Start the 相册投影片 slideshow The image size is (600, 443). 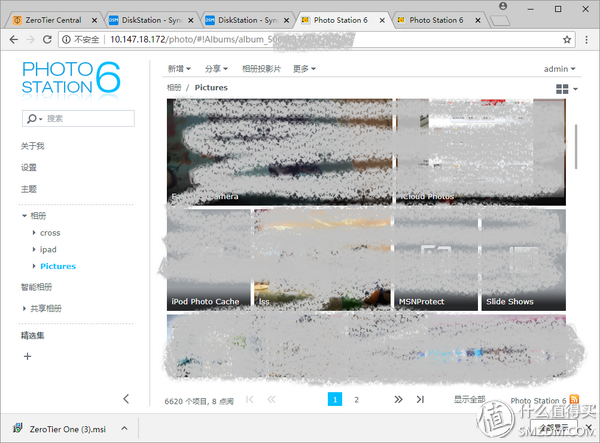pyautogui.click(x=261, y=69)
